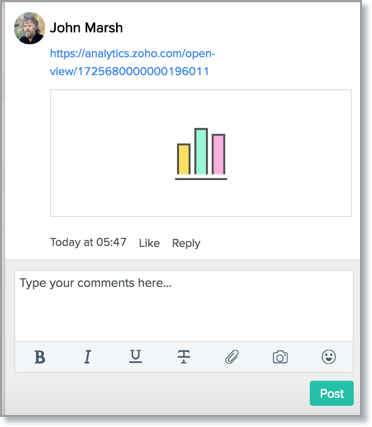Click the green bar in chart icon
Viewport: 372px width, 427px height.
(x=201, y=151)
